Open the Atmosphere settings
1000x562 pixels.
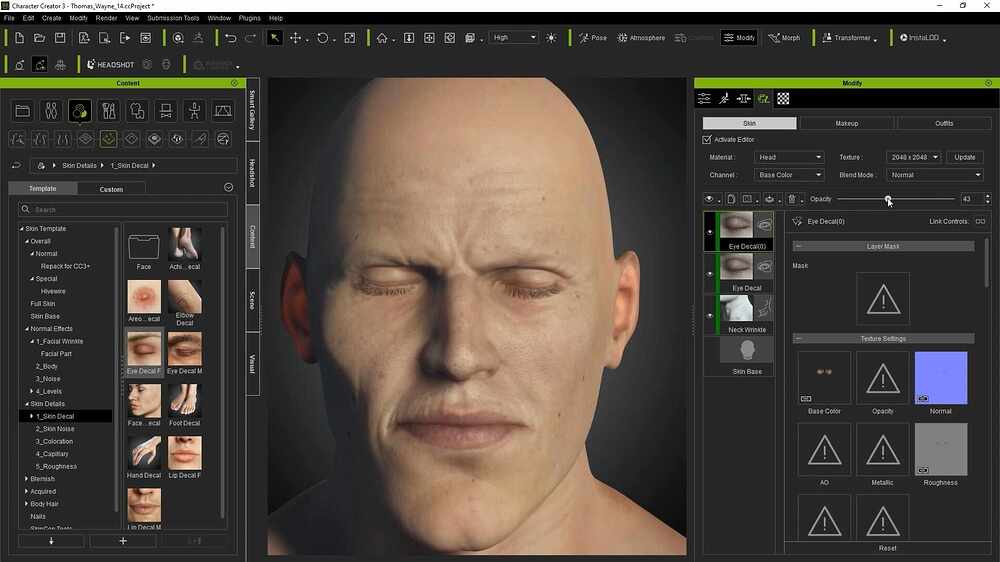(641, 38)
